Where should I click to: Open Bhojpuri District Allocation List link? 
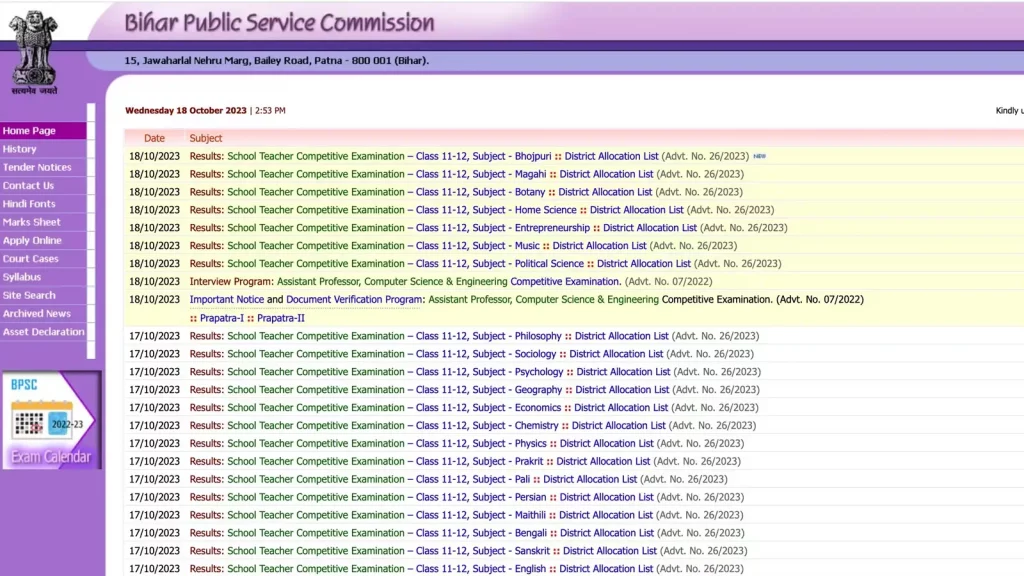[611, 156]
